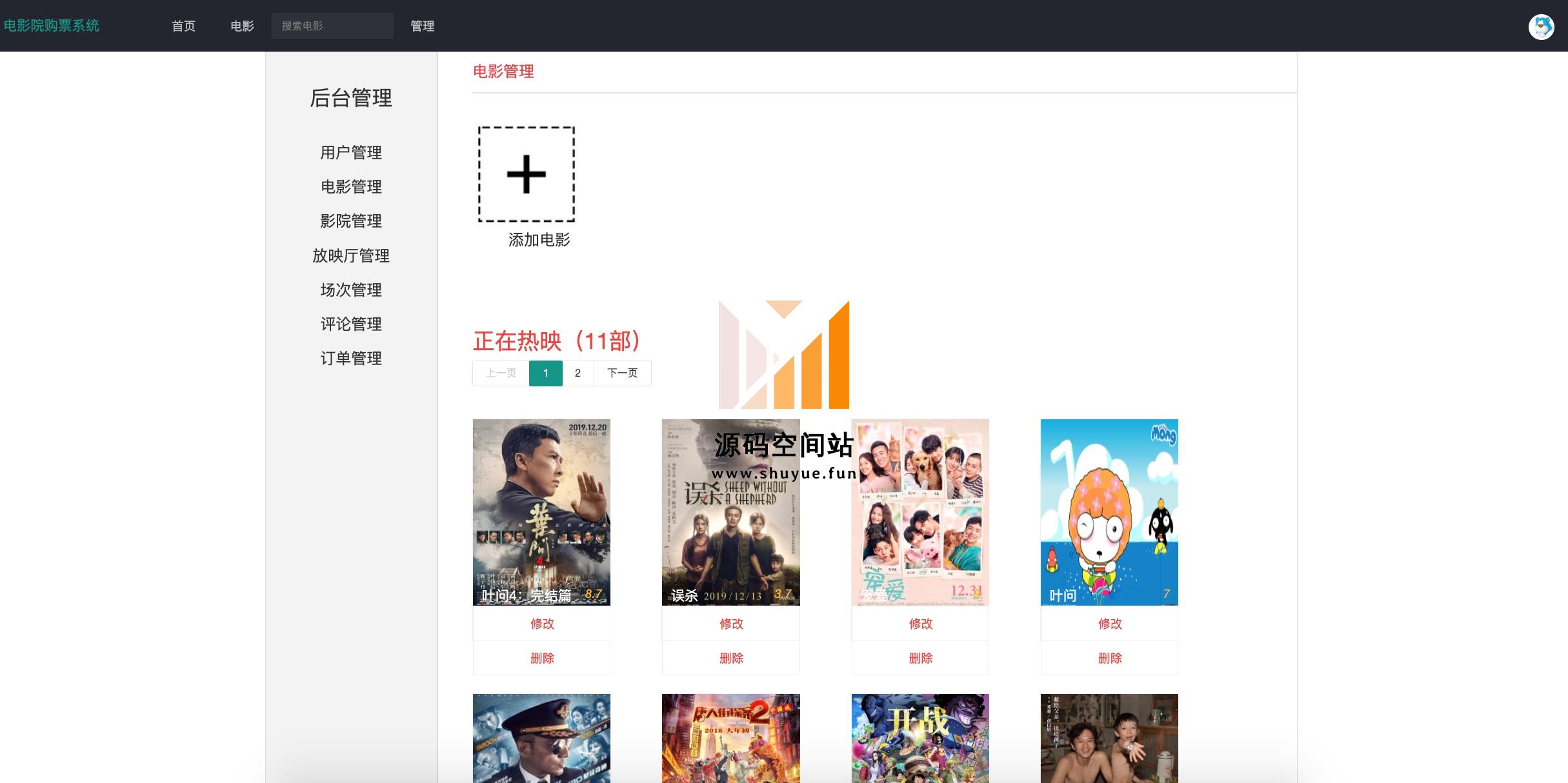Click 删除 under 误杀
This screenshot has height=783, width=1568.
[730, 657]
